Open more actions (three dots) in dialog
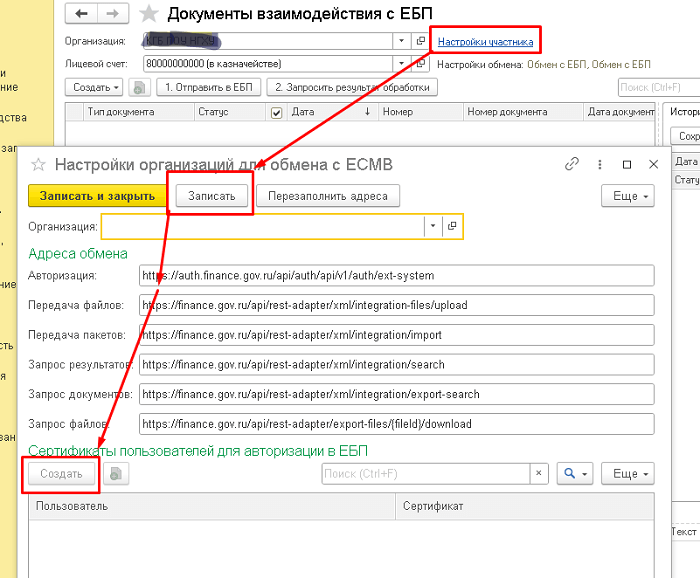700x578 pixels. [599, 164]
